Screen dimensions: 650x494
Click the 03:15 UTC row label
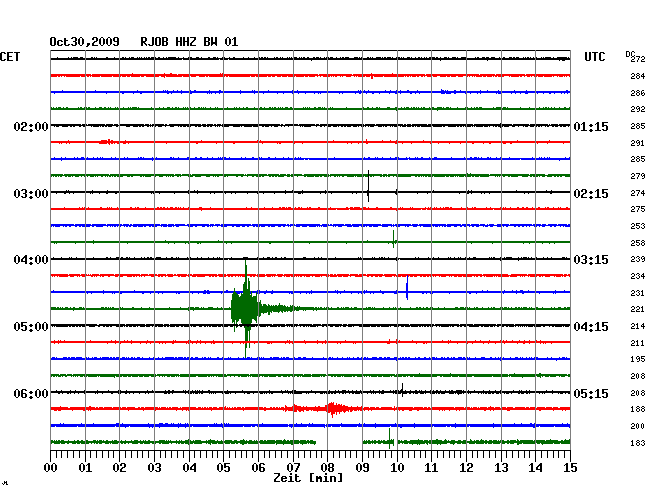pos(591,260)
